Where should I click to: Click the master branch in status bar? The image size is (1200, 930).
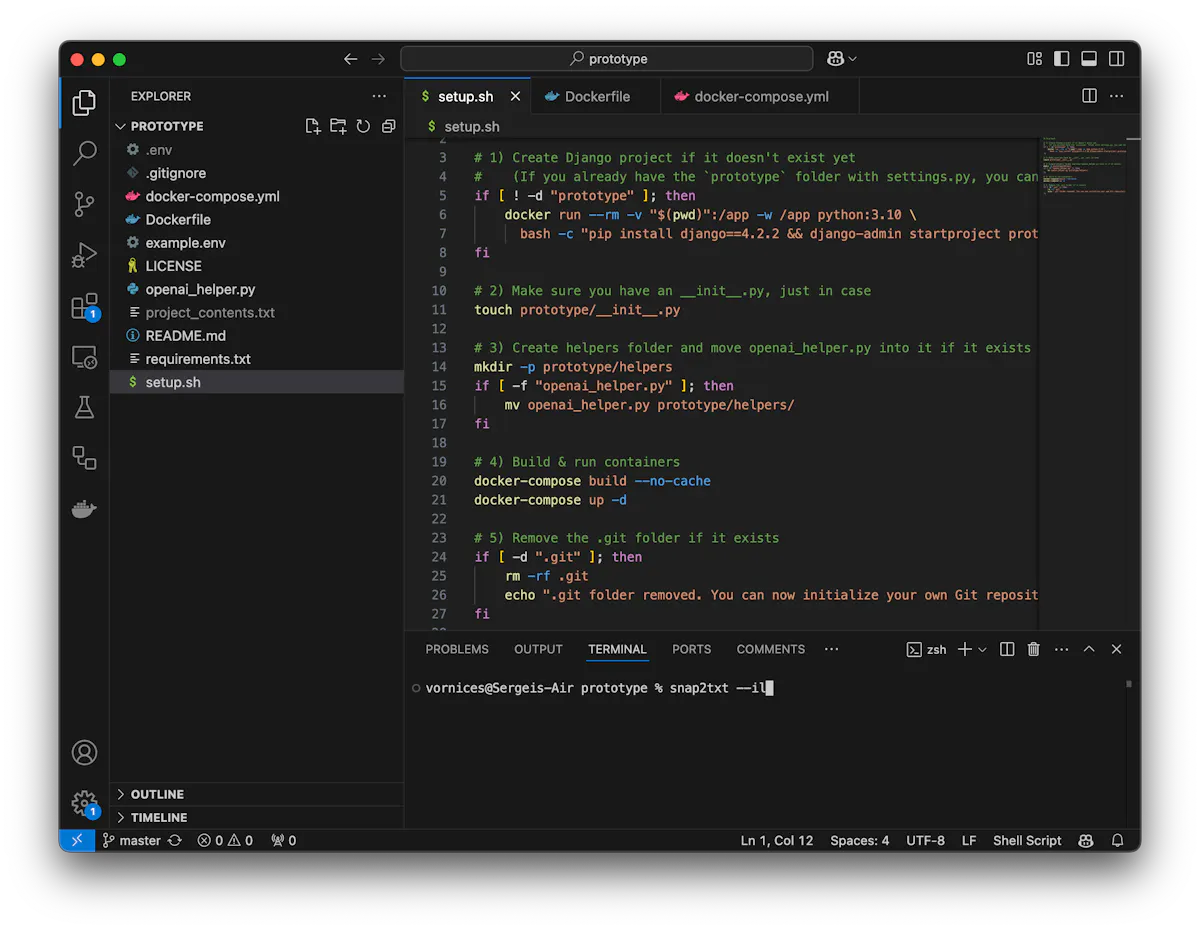(131, 840)
